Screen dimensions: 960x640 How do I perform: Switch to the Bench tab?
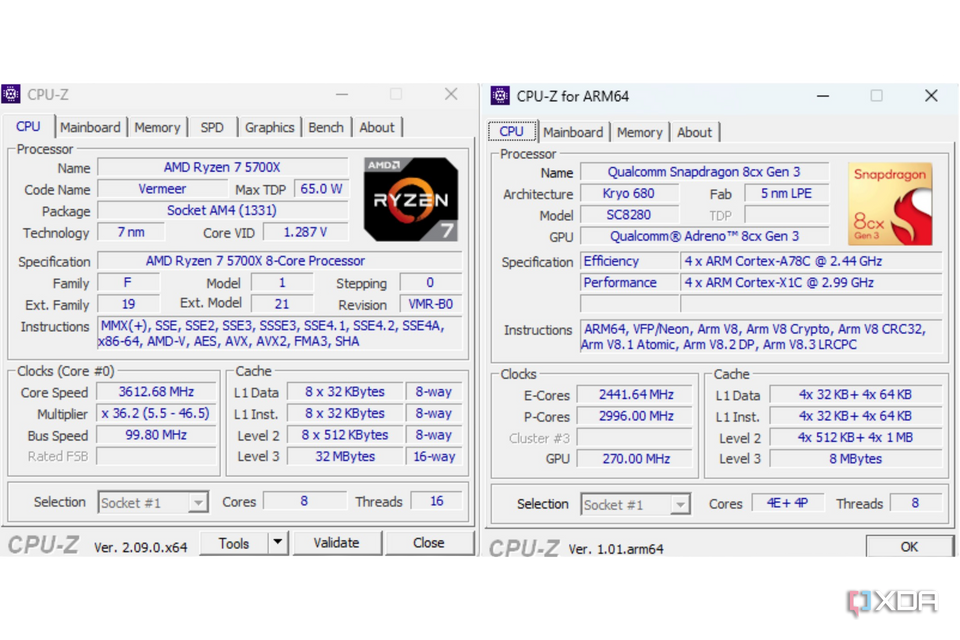326,127
